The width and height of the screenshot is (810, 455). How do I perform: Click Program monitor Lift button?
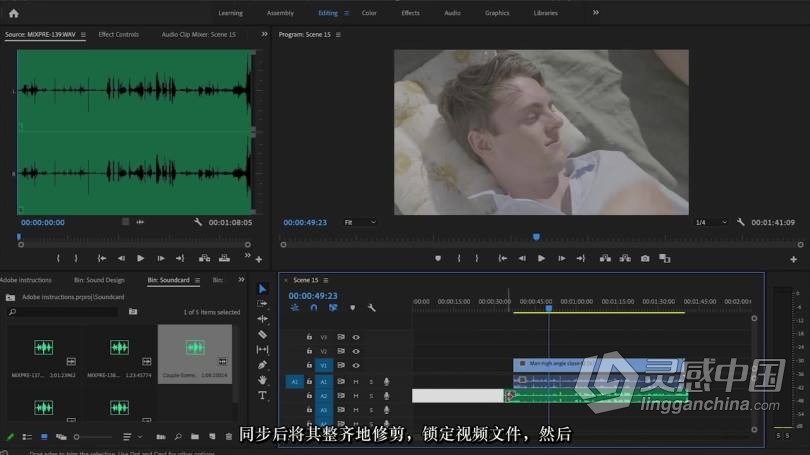(x=605, y=258)
